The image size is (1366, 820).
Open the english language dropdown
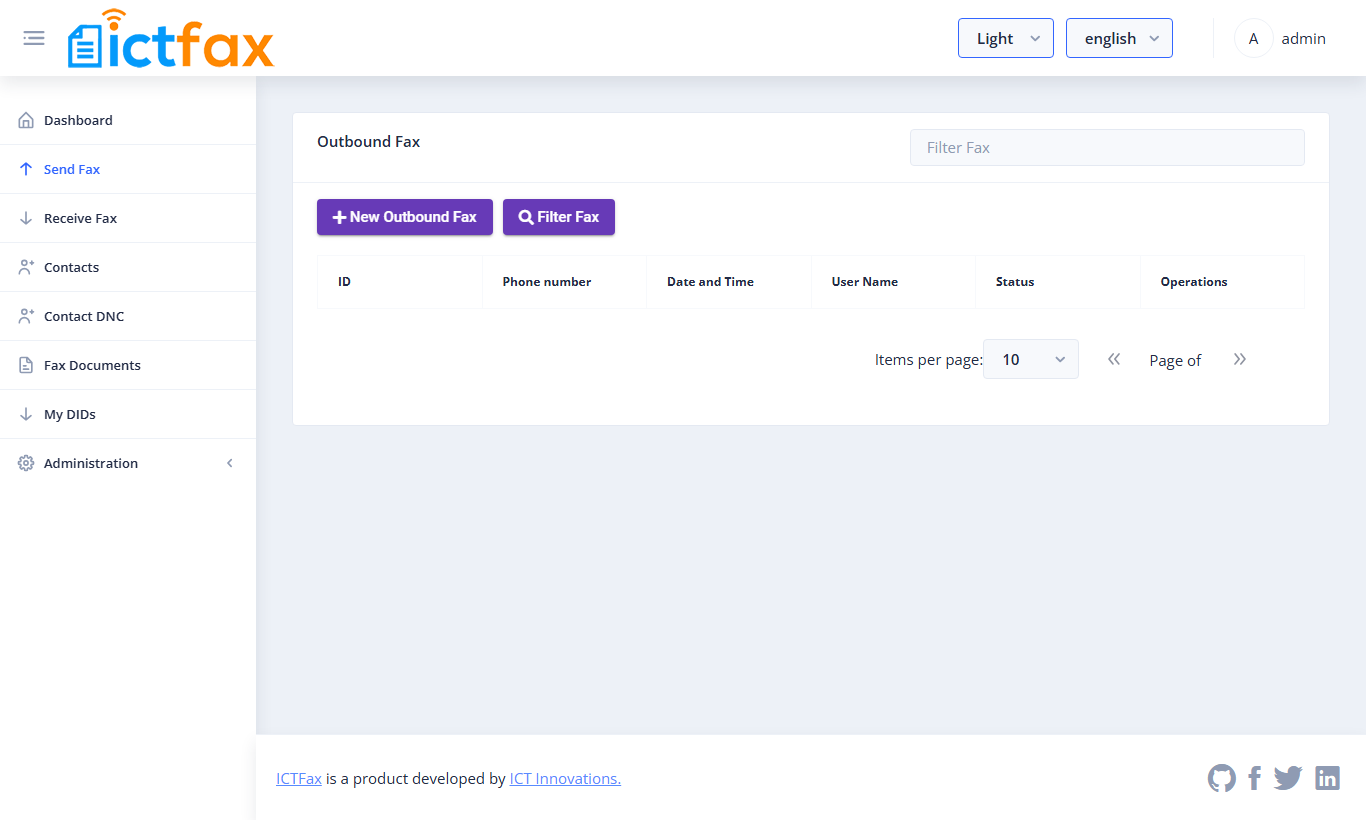pos(1119,38)
